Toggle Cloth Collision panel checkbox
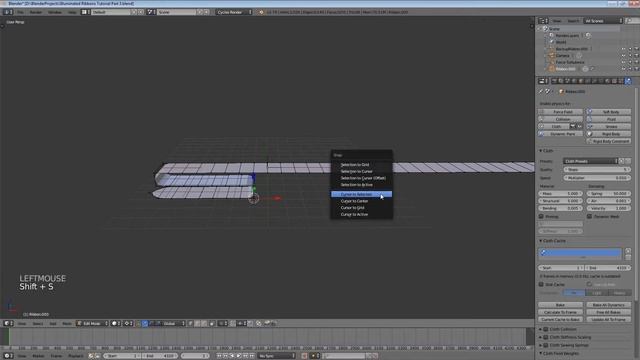This screenshot has width=640, height=360. [546, 329]
